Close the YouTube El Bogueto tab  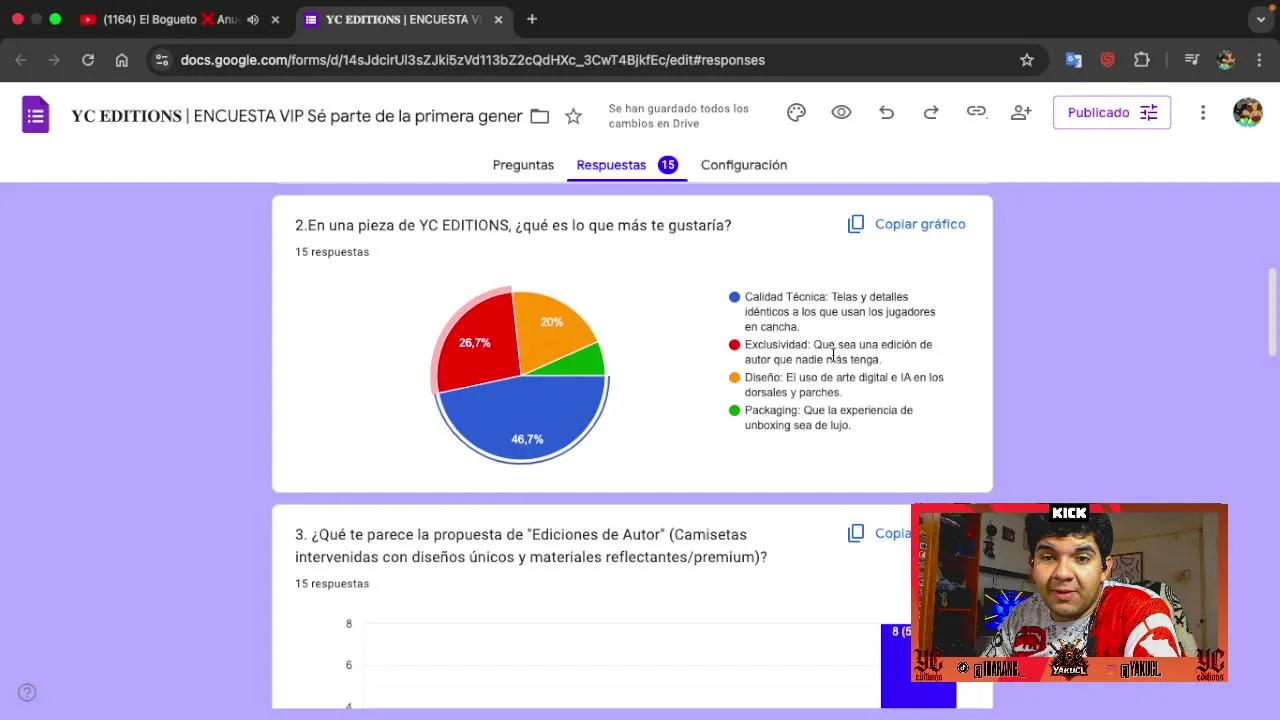pyautogui.click(x=276, y=19)
